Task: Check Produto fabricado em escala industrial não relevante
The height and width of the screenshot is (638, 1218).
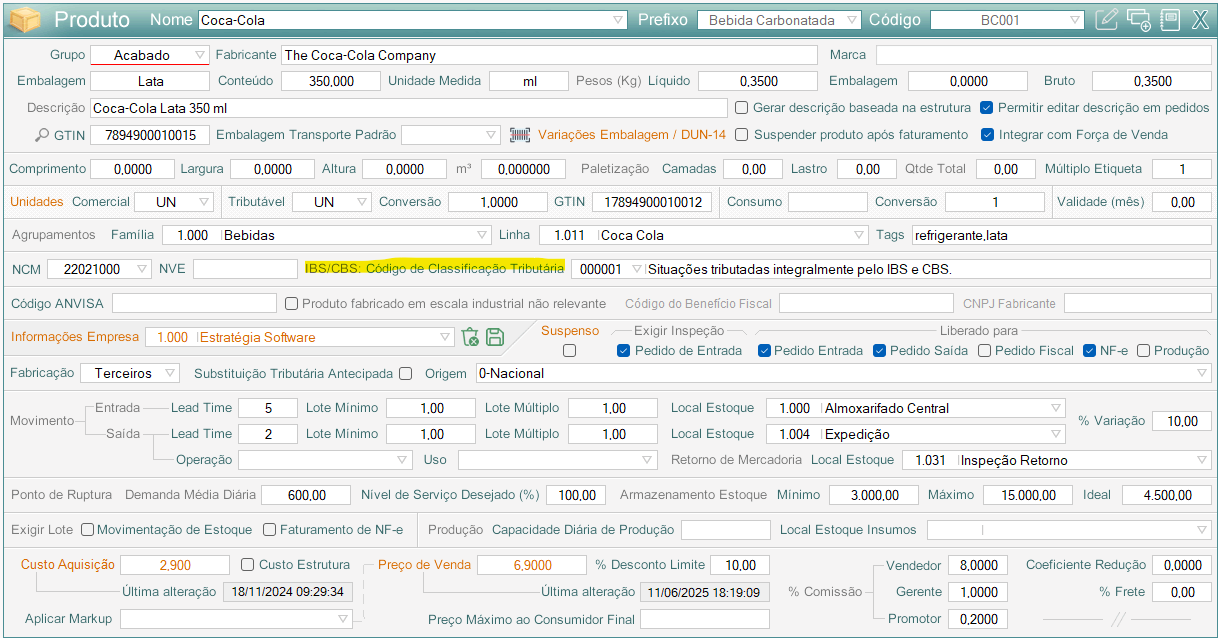Action: click(292, 303)
